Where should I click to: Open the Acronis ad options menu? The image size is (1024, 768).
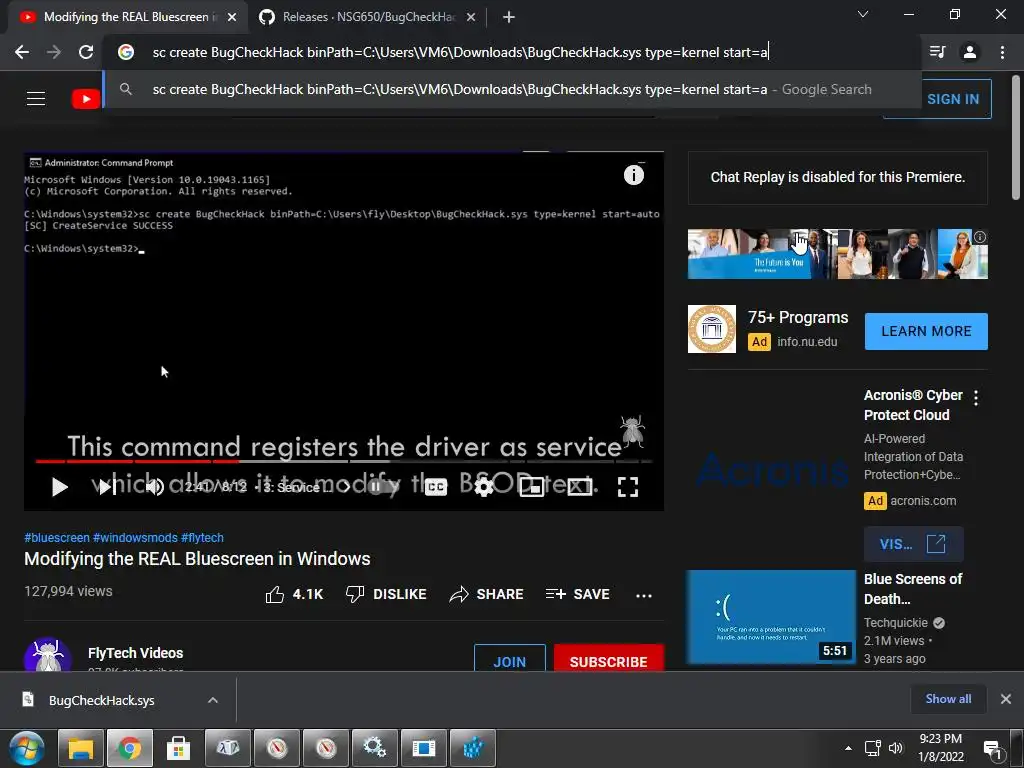[x=976, y=398]
